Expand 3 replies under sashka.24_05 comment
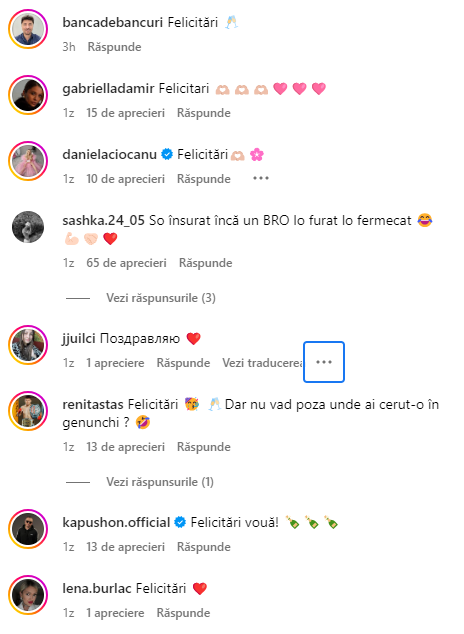 tap(161, 298)
